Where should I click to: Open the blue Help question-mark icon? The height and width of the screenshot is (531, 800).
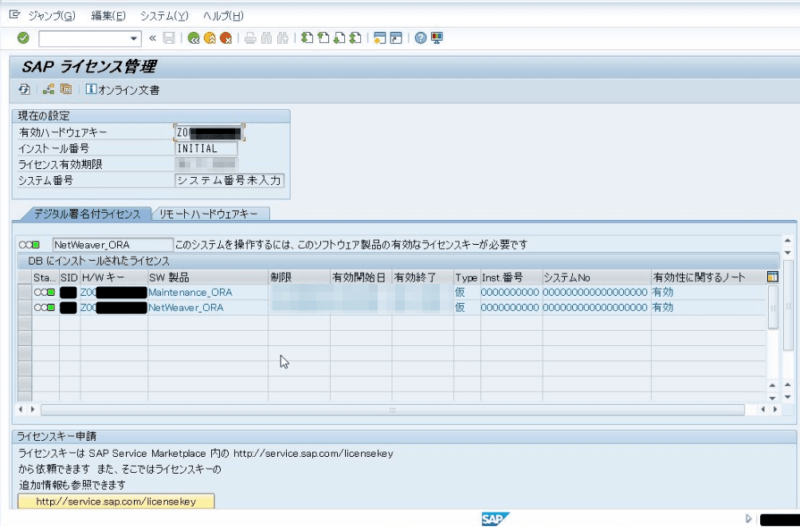pos(420,38)
